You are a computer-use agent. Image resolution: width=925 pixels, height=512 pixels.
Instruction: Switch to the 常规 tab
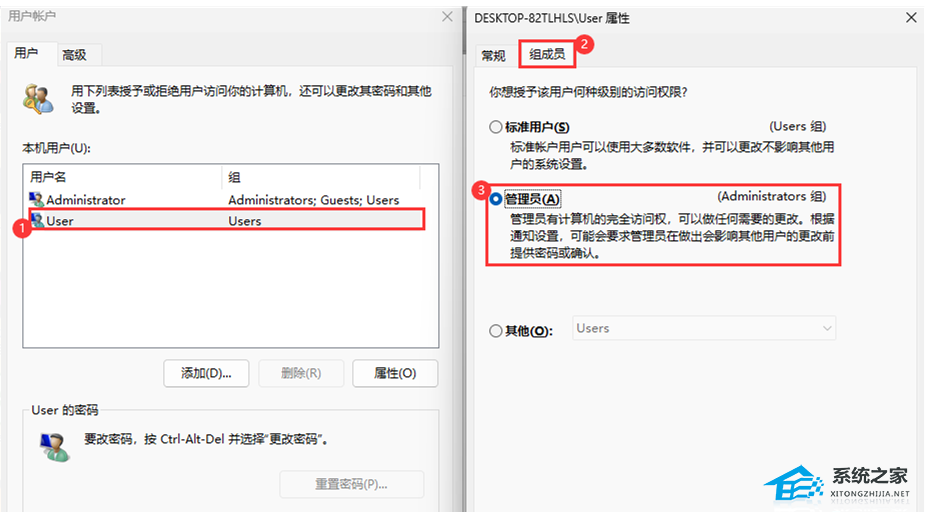tap(494, 56)
